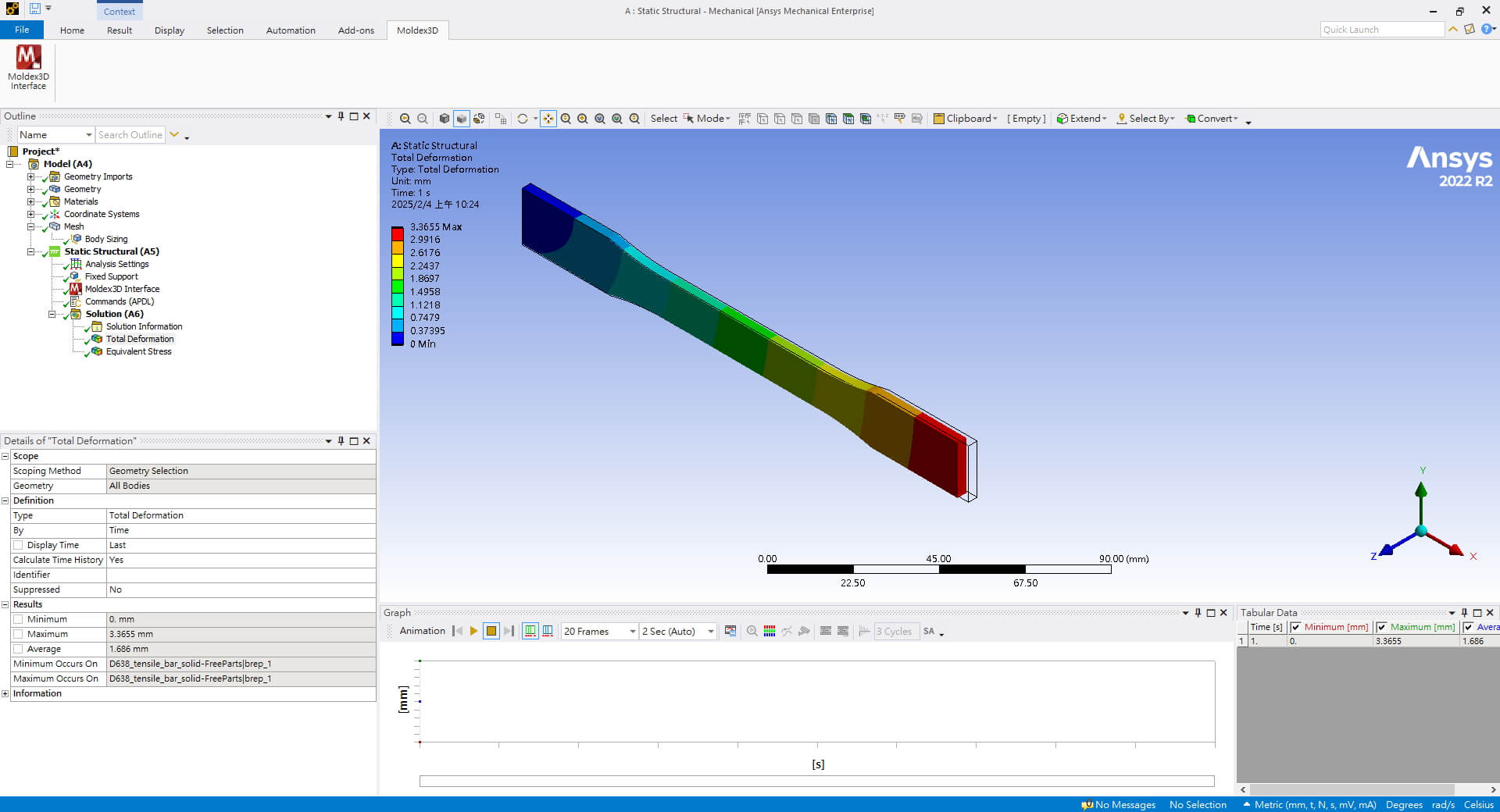Viewport: 1500px width, 812px height.
Task: Click the Face selection filter icon
Action: click(x=797, y=119)
